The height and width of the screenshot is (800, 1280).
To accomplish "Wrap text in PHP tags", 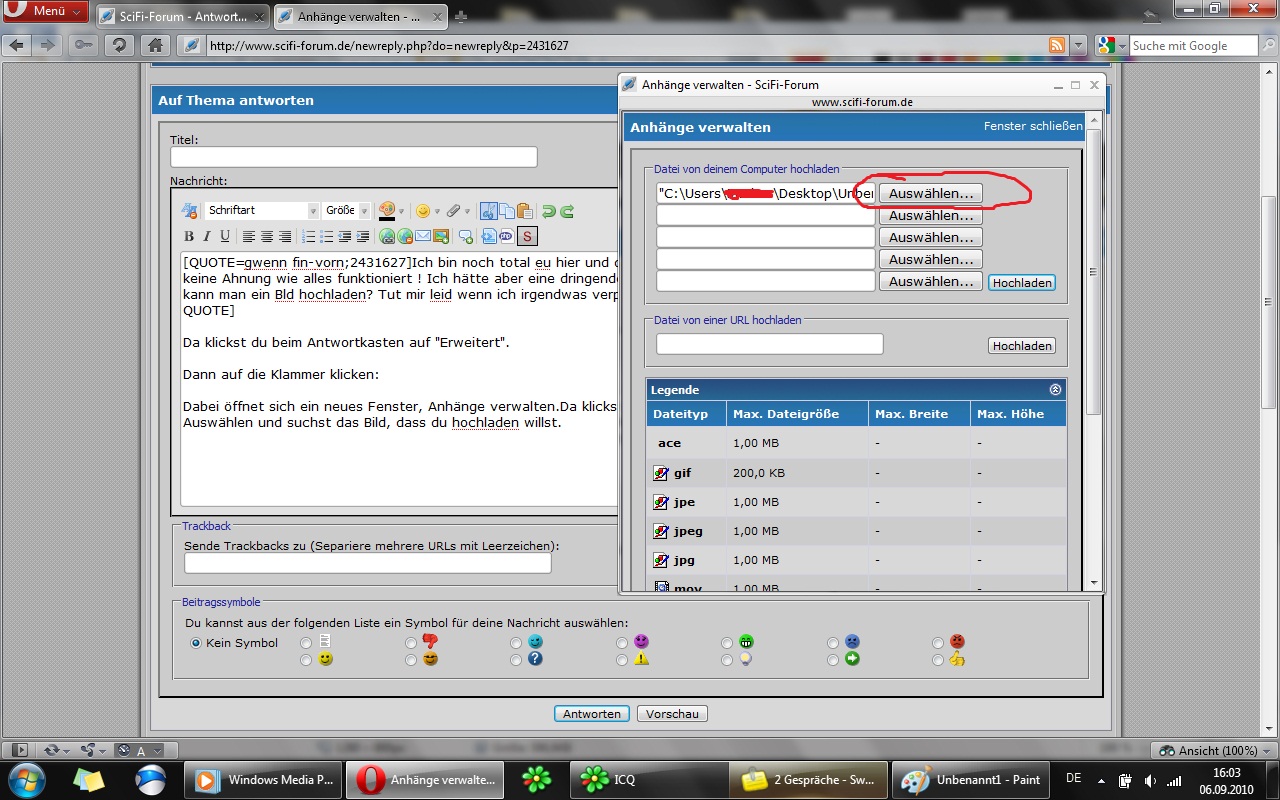I will tap(506, 236).
